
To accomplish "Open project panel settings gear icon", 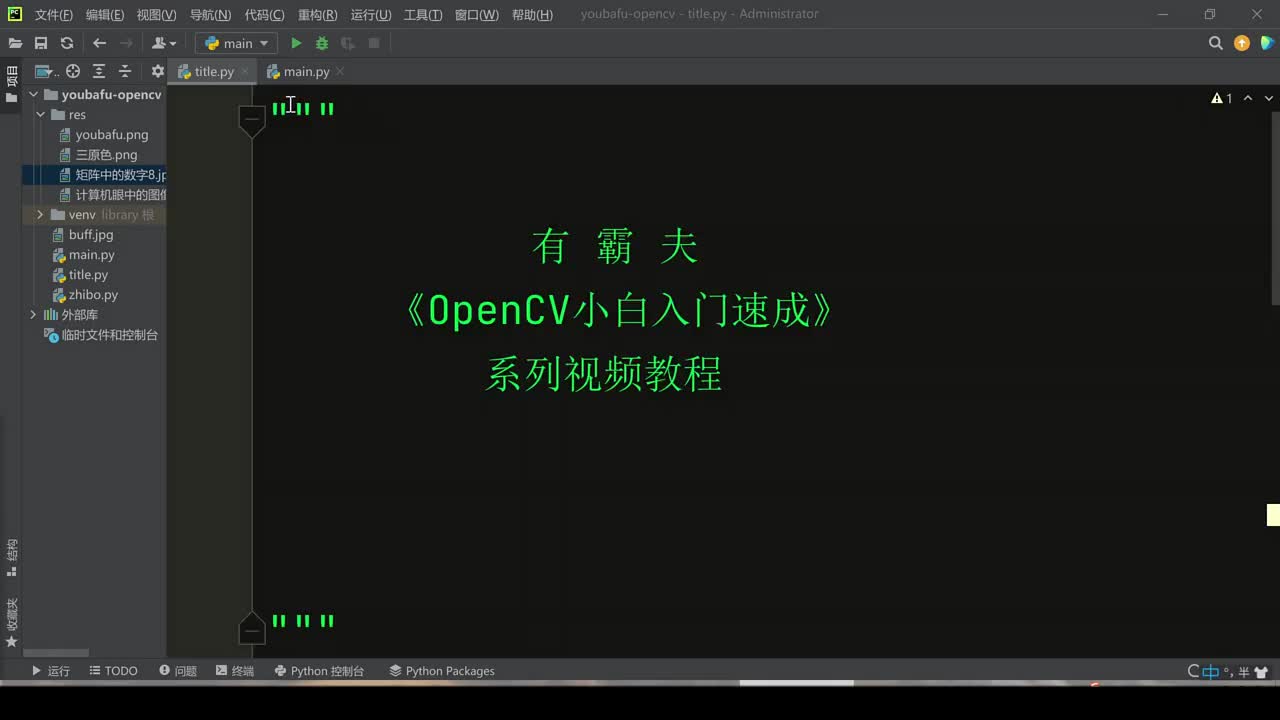I will tap(158, 71).
